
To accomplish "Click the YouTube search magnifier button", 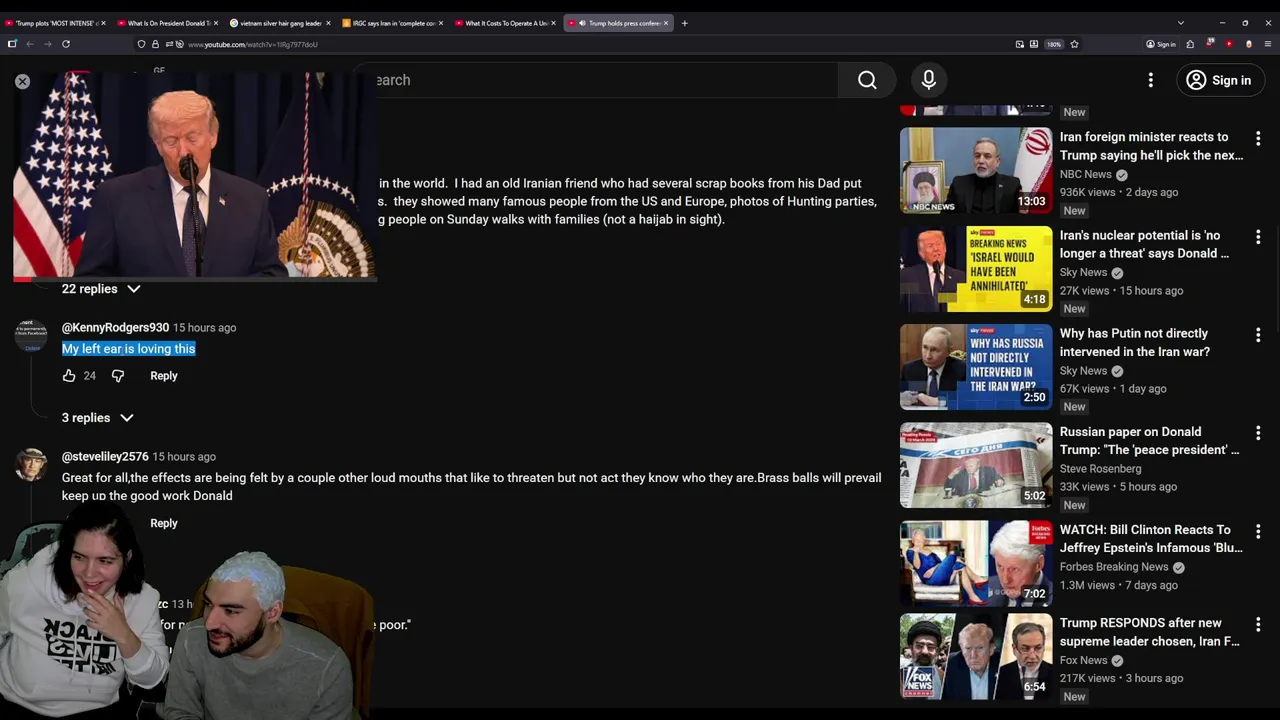I will point(867,80).
